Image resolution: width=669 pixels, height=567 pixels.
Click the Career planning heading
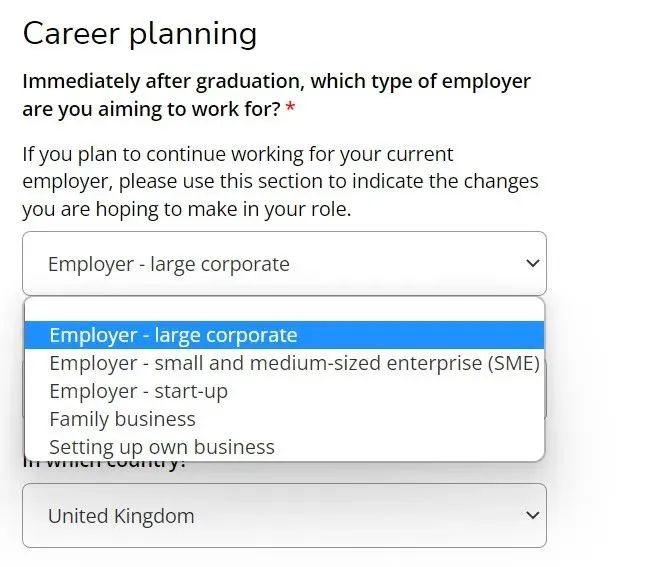click(x=139, y=34)
